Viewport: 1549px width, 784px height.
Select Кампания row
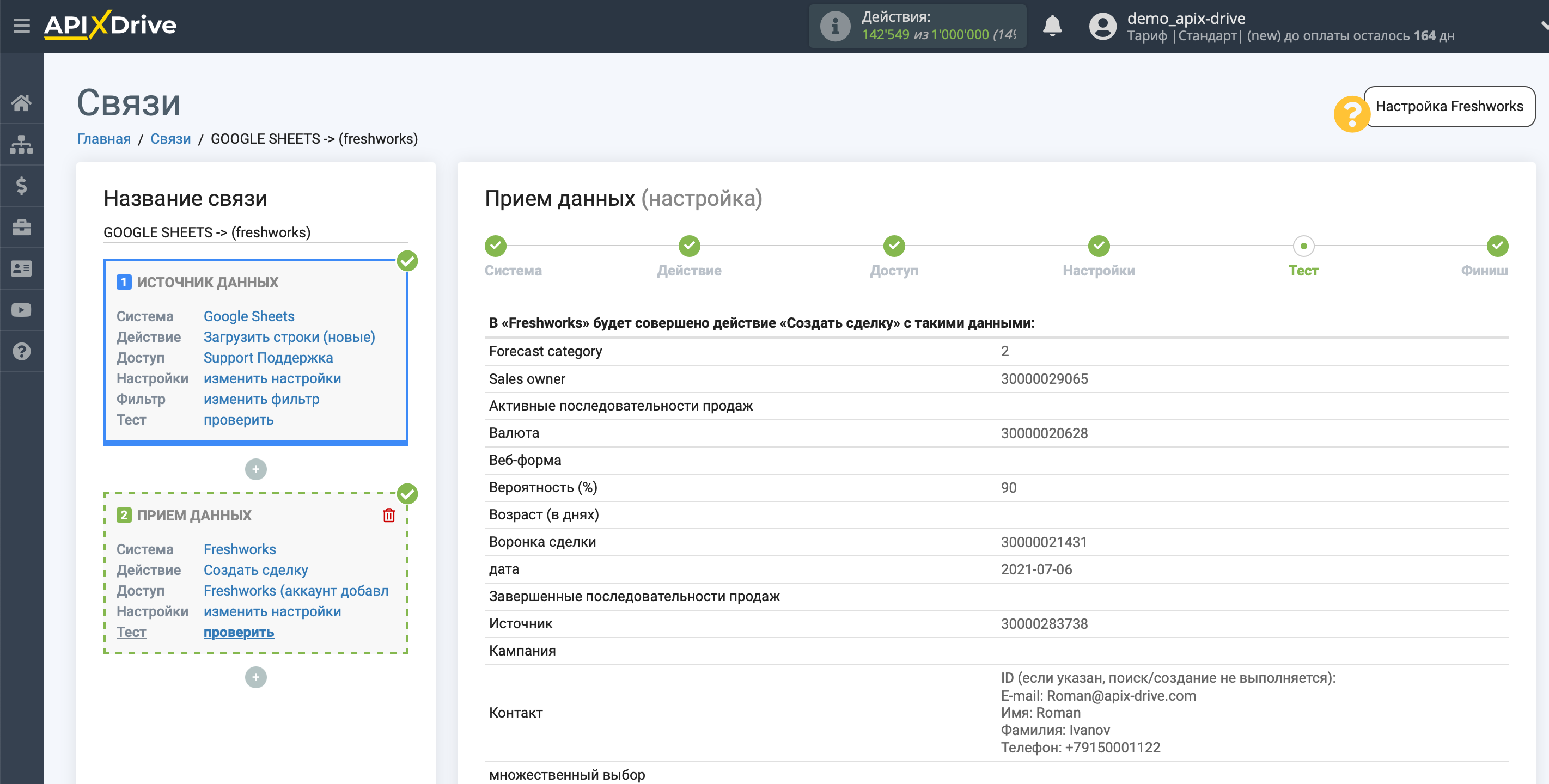(x=996, y=651)
